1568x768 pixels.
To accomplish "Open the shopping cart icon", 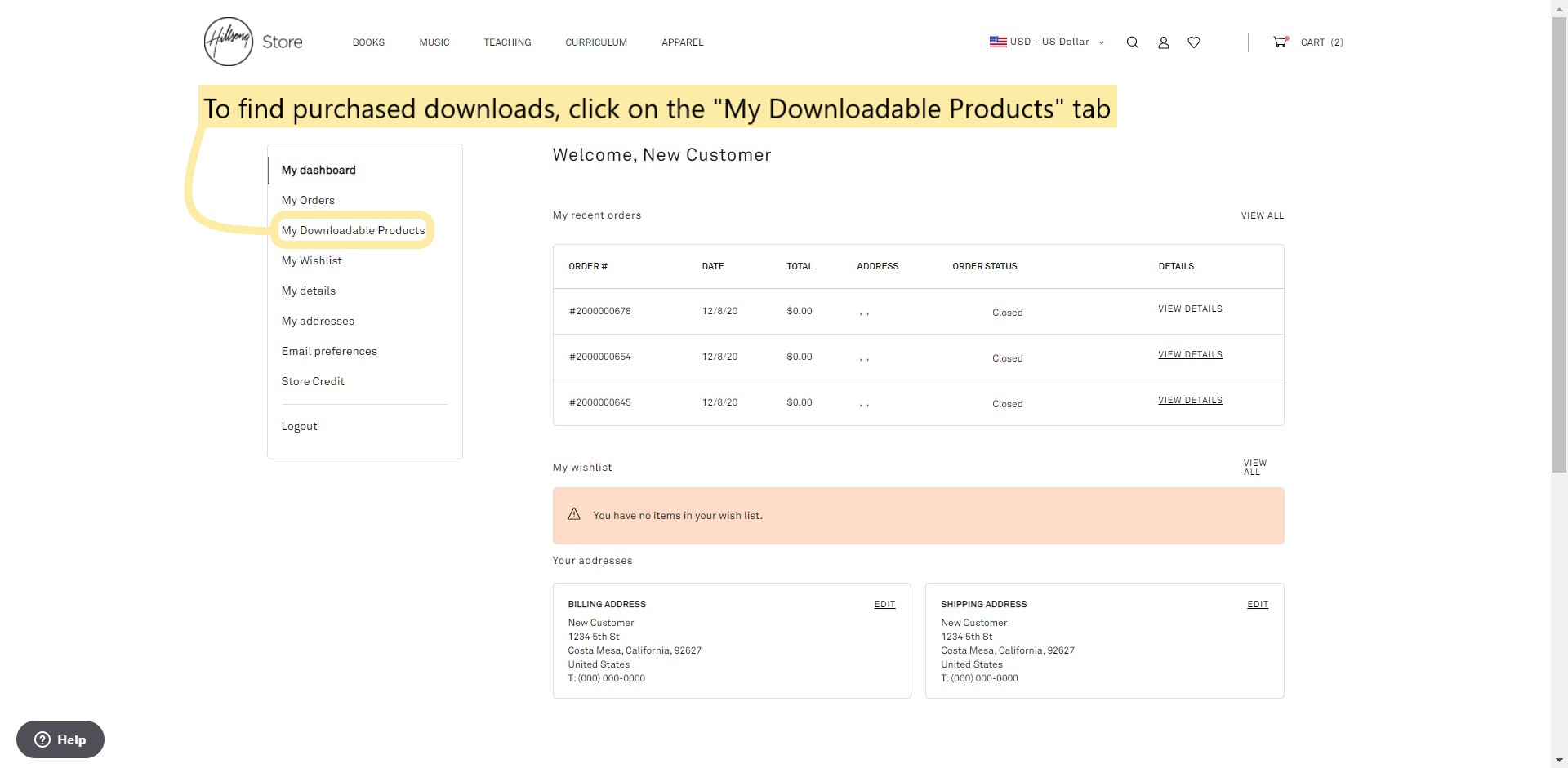I will (x=1280, y=42).
